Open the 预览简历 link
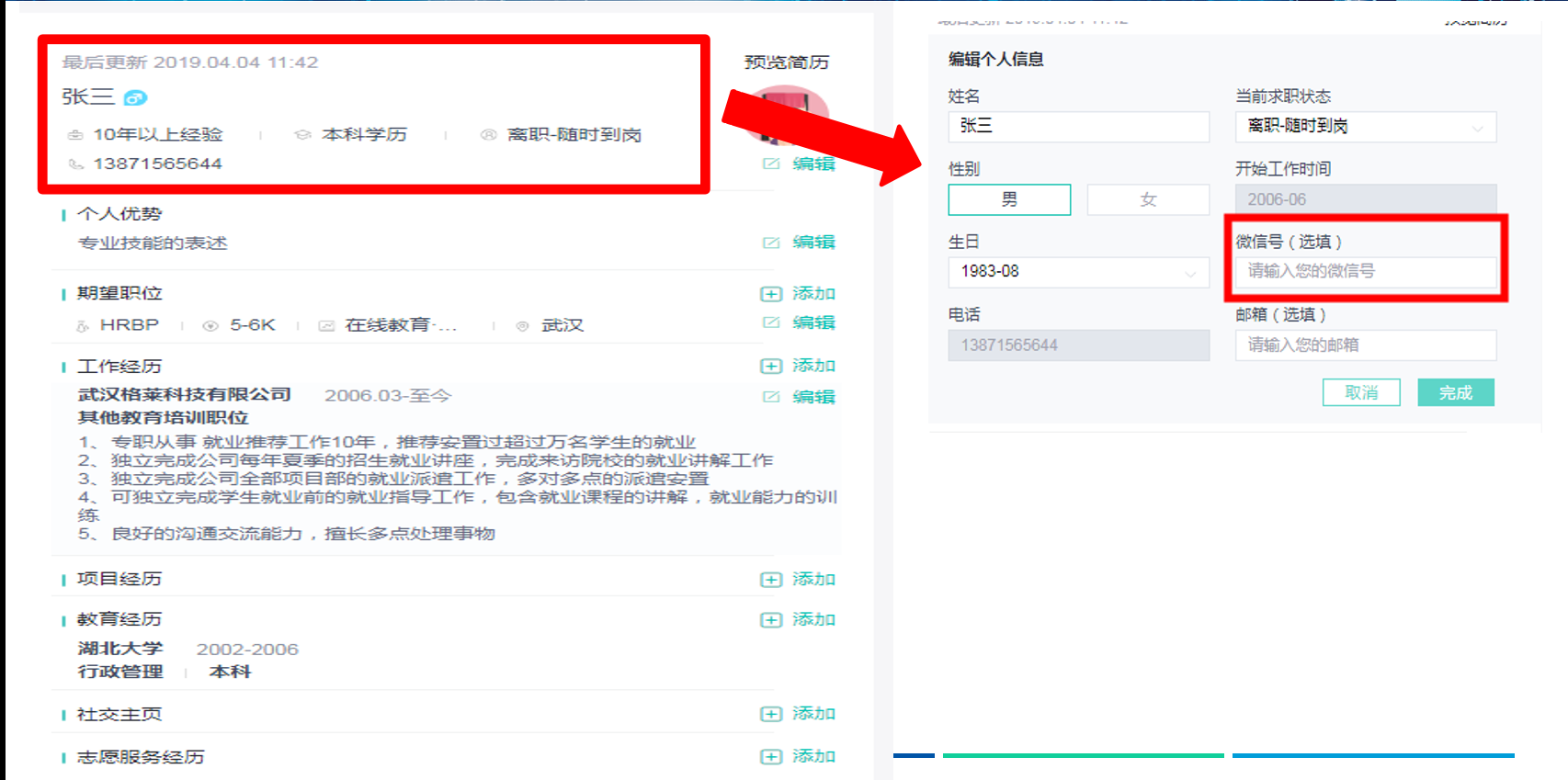Image resolution: width=1568 pixels, height=780 pixels. click(x=786, y=62)
